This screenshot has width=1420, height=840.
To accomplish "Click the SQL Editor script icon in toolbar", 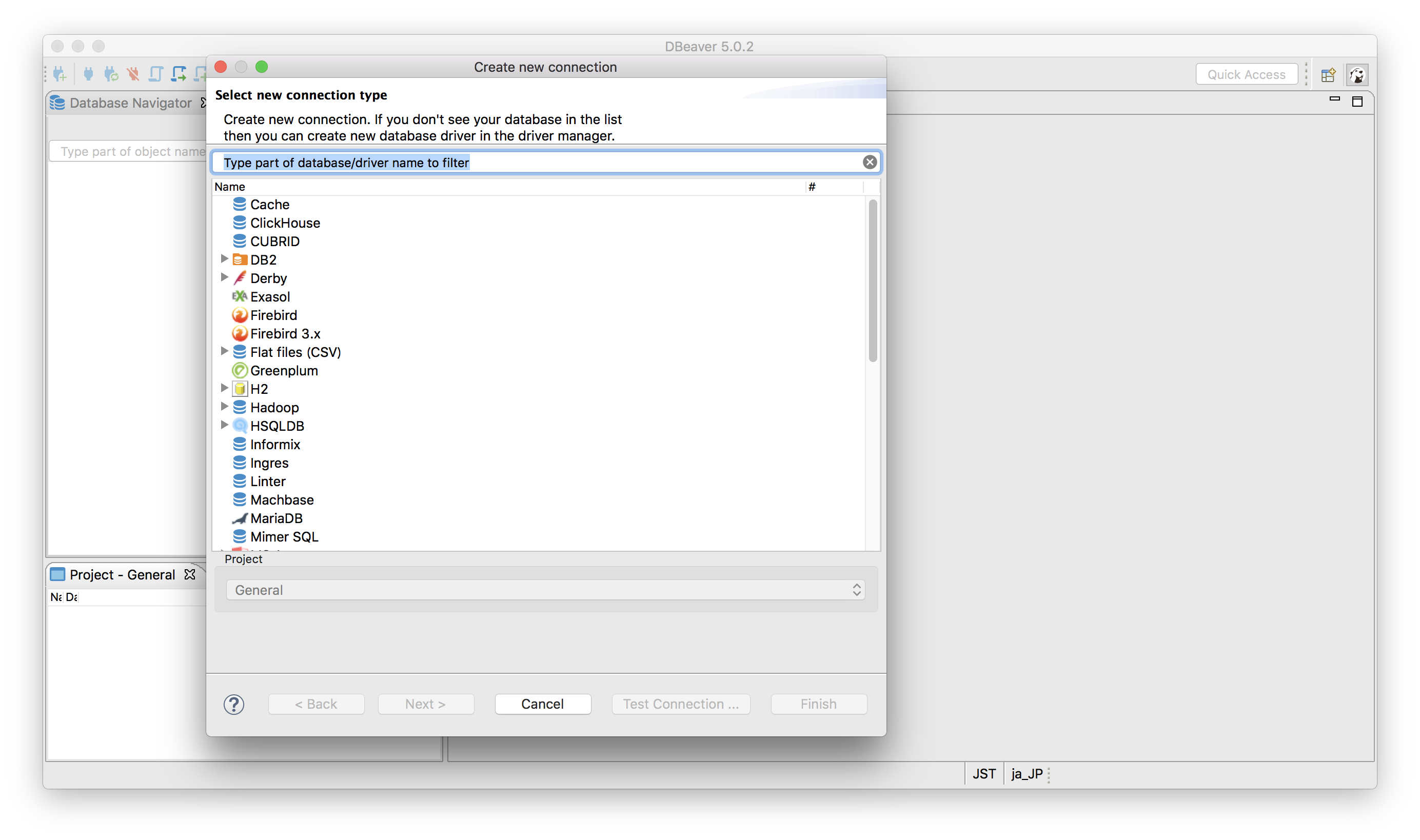I will tap(156, 73).
